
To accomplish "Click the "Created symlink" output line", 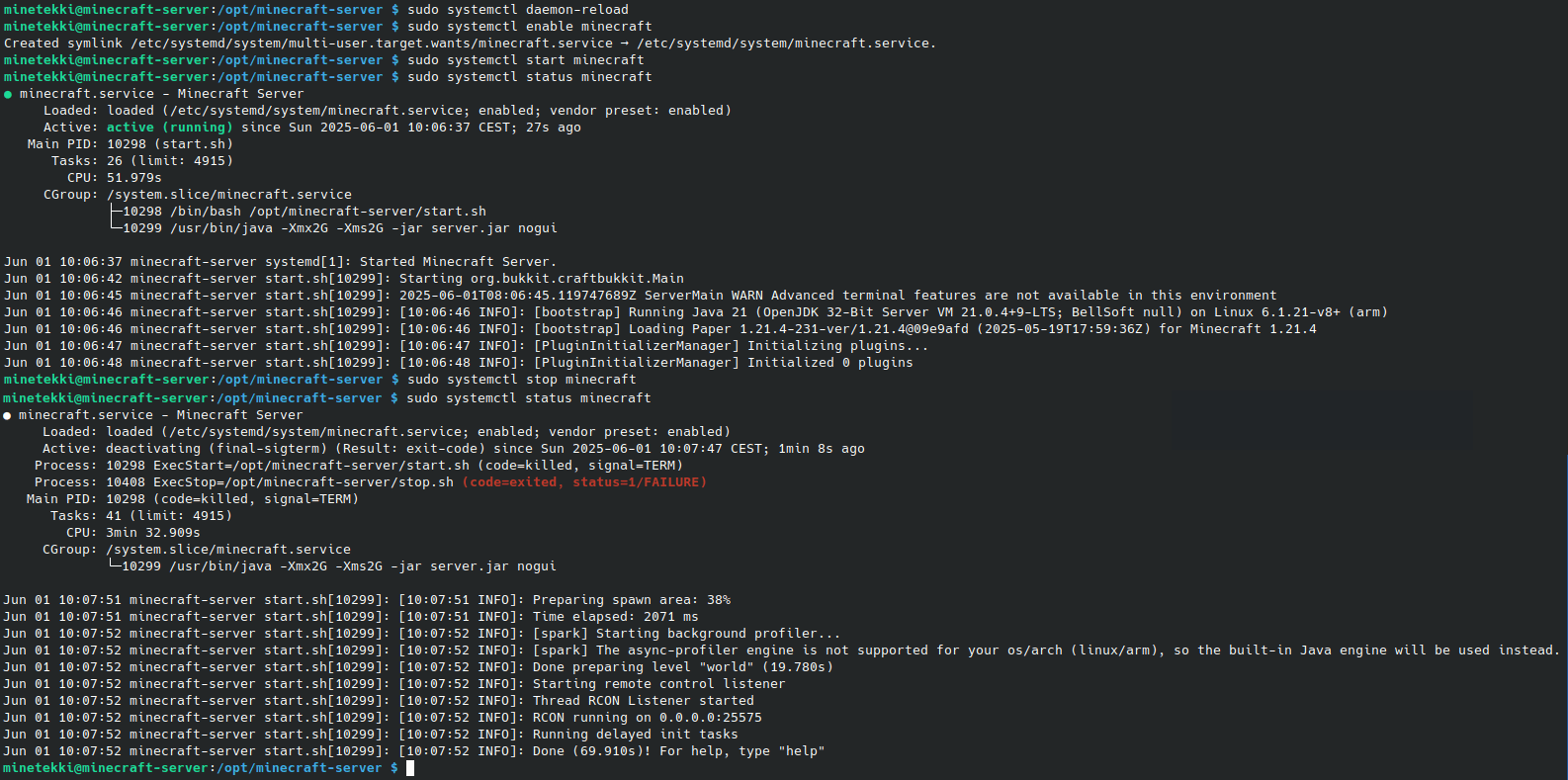I will pyautogui.click(x=470, y=43).
